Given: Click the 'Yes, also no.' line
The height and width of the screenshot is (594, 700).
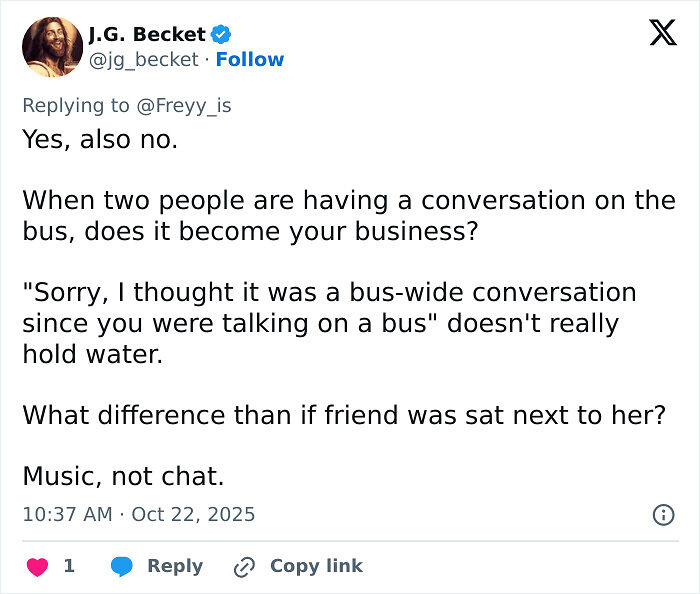Looking at the screenshot, I should point(100,139).
